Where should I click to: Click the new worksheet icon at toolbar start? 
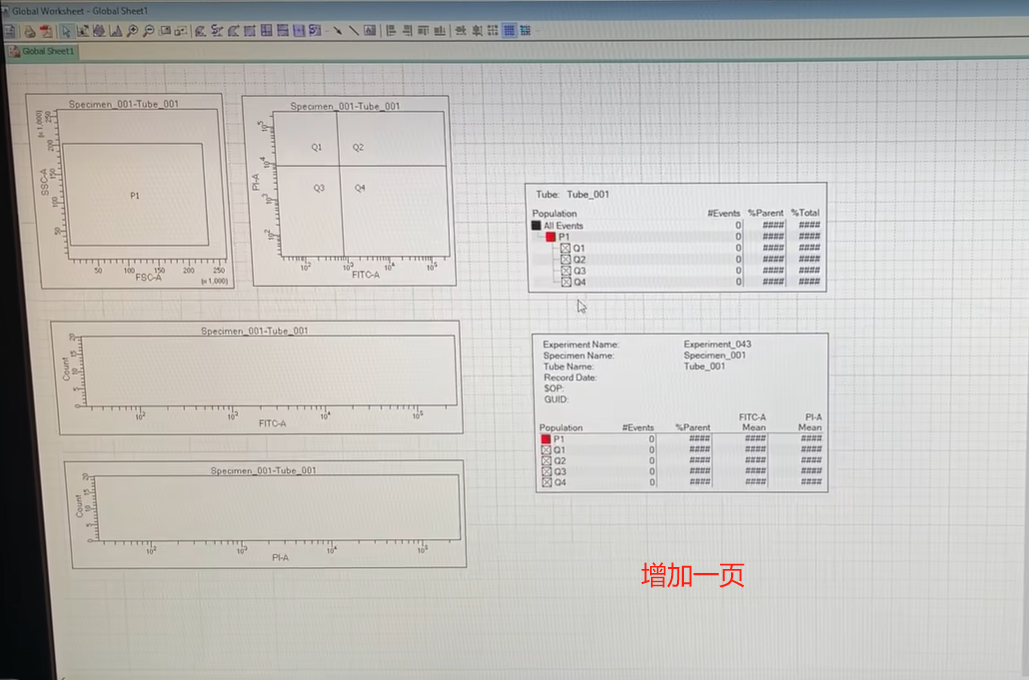tap(9, 31)
